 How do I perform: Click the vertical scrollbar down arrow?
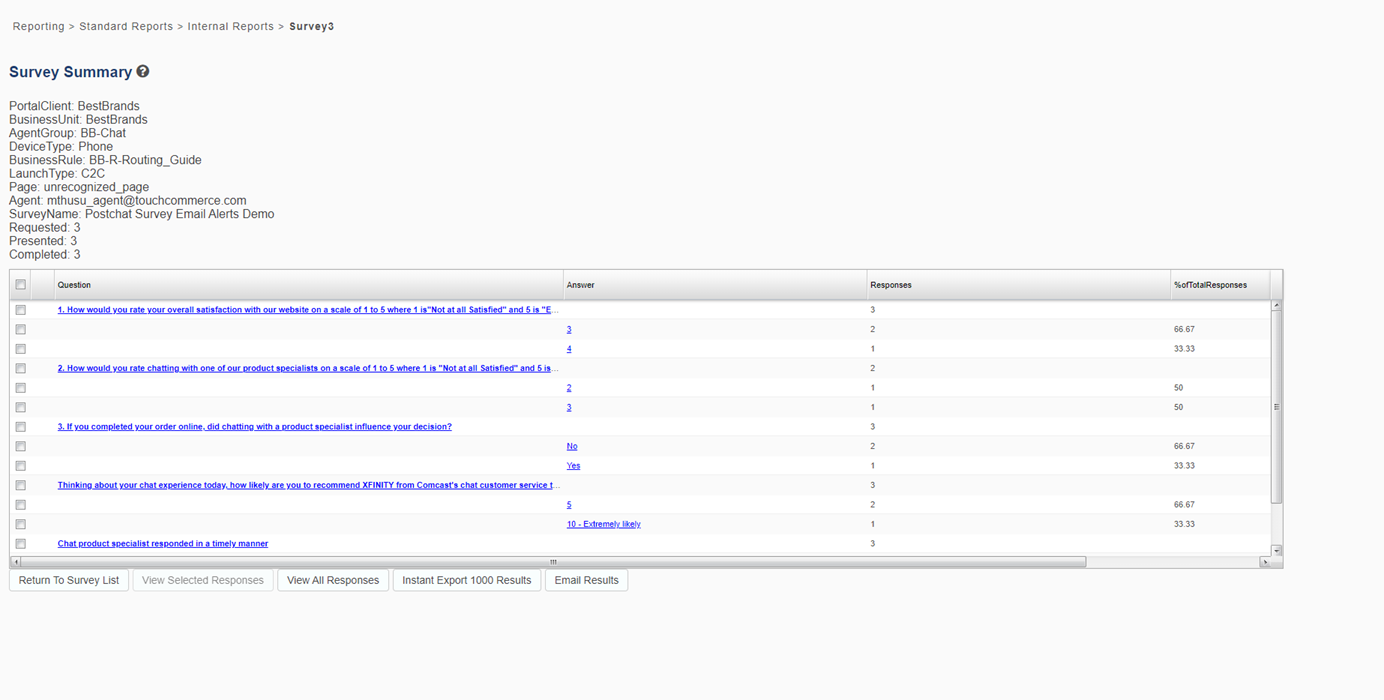(x=1276, y=551)
